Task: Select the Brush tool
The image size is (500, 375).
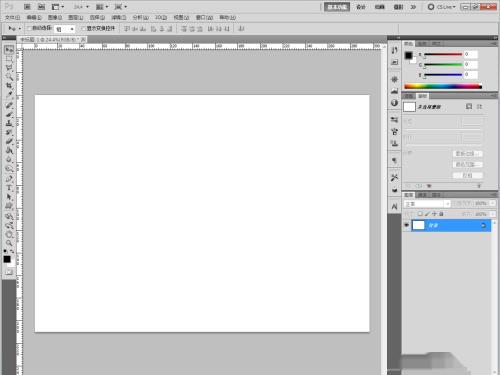Action: (x=9, y=114)
